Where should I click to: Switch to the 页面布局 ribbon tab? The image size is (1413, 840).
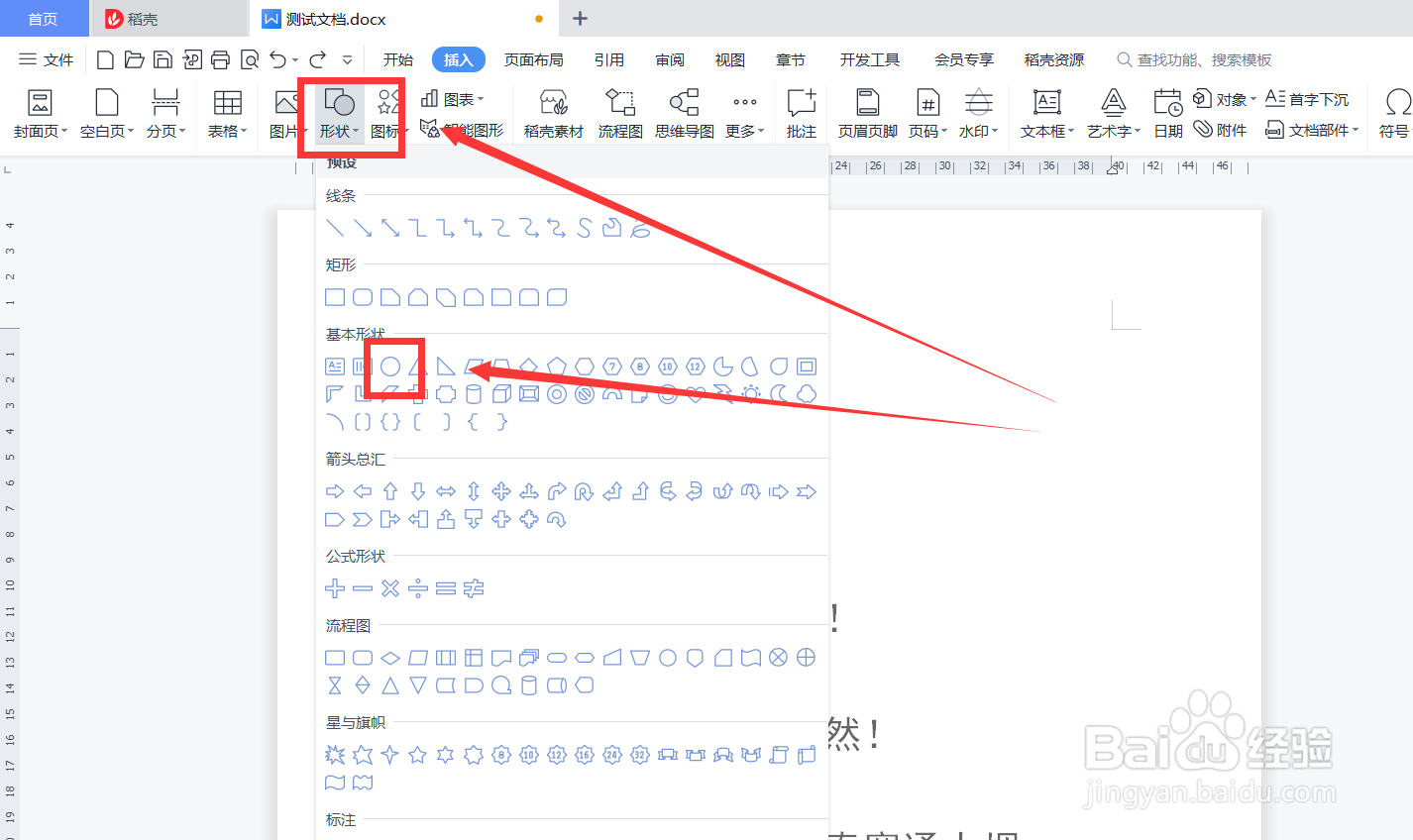[533, 59]
